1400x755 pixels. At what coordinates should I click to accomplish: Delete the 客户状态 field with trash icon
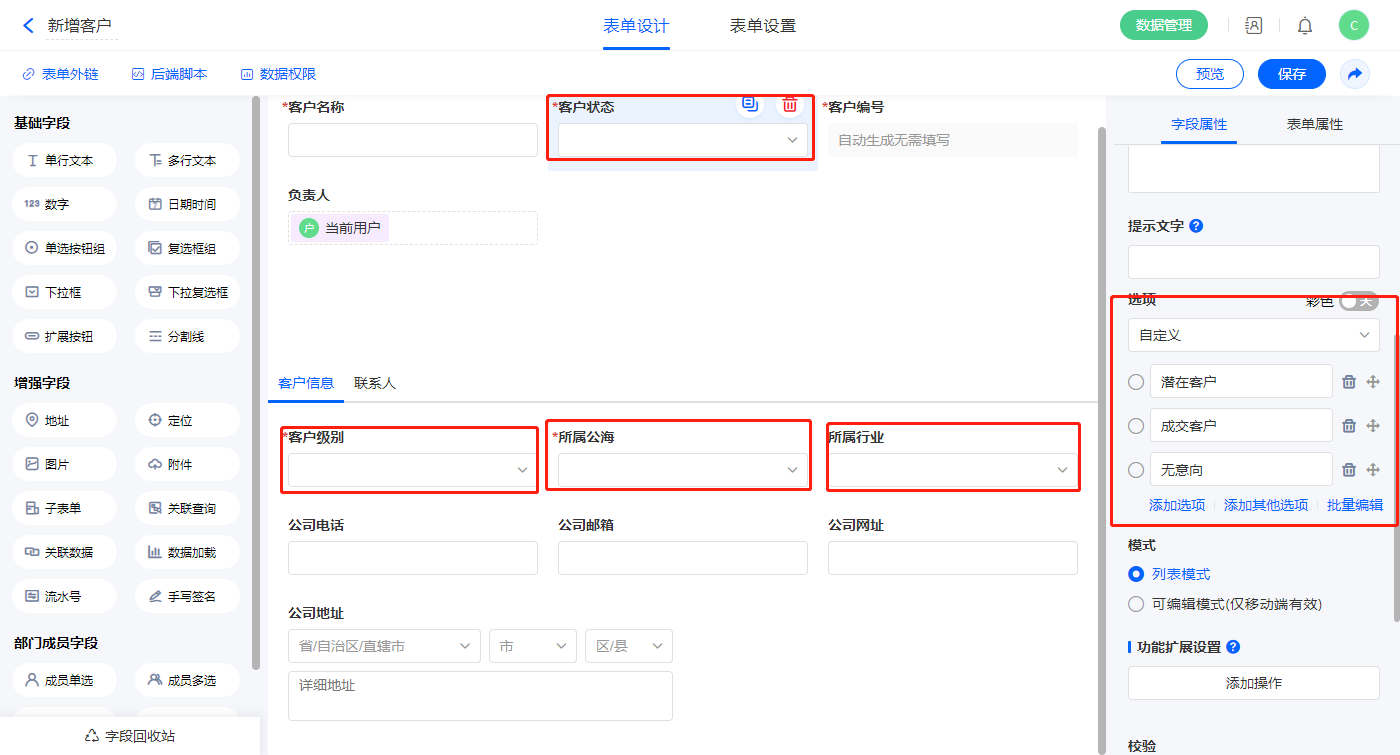[x=790, y=104]
